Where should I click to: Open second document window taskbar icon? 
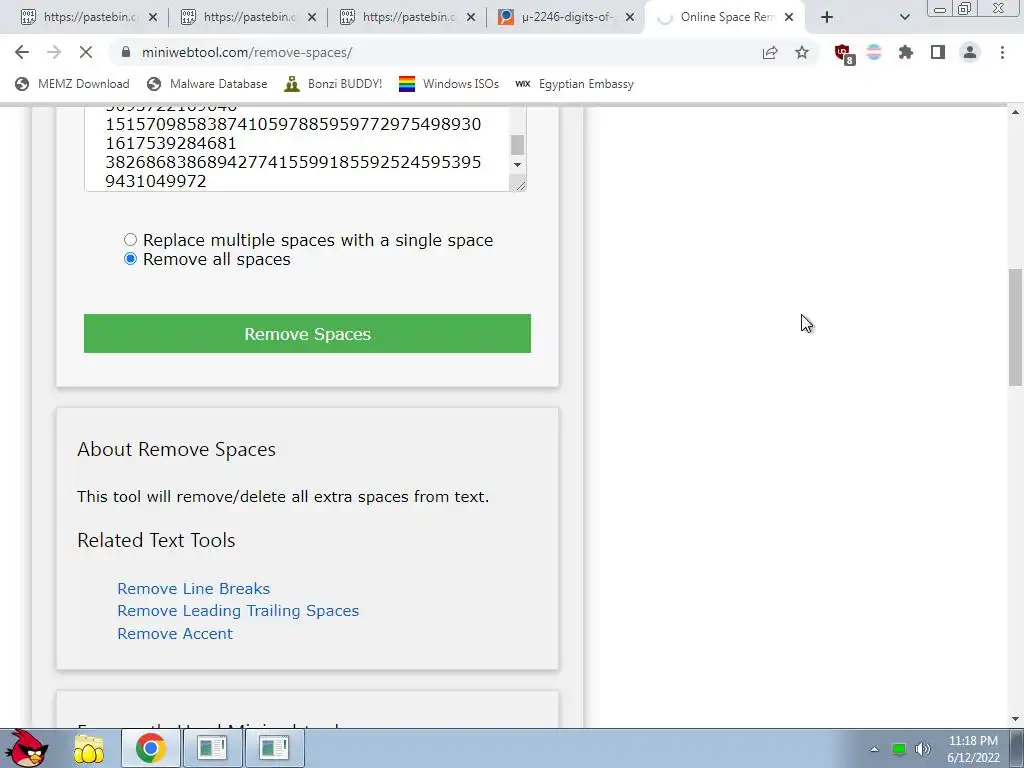tap(273, 748)
